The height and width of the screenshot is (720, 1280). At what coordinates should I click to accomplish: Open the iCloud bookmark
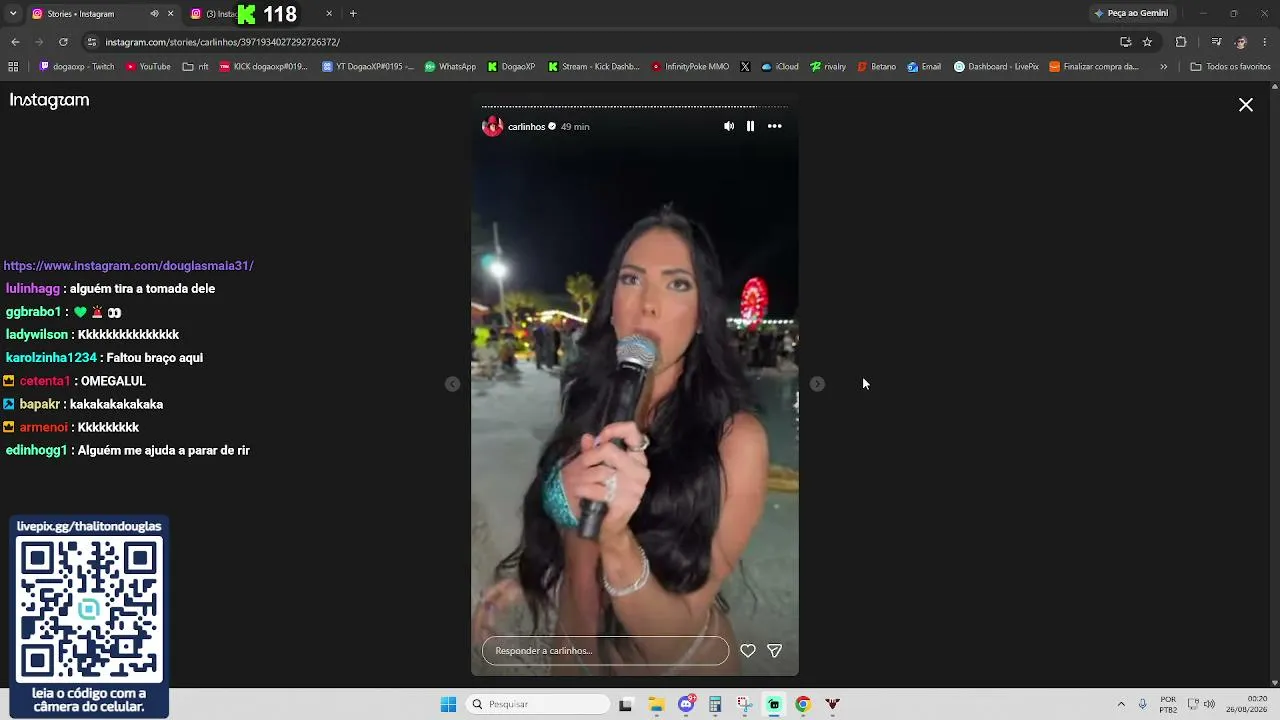click(x=780, y=67)
